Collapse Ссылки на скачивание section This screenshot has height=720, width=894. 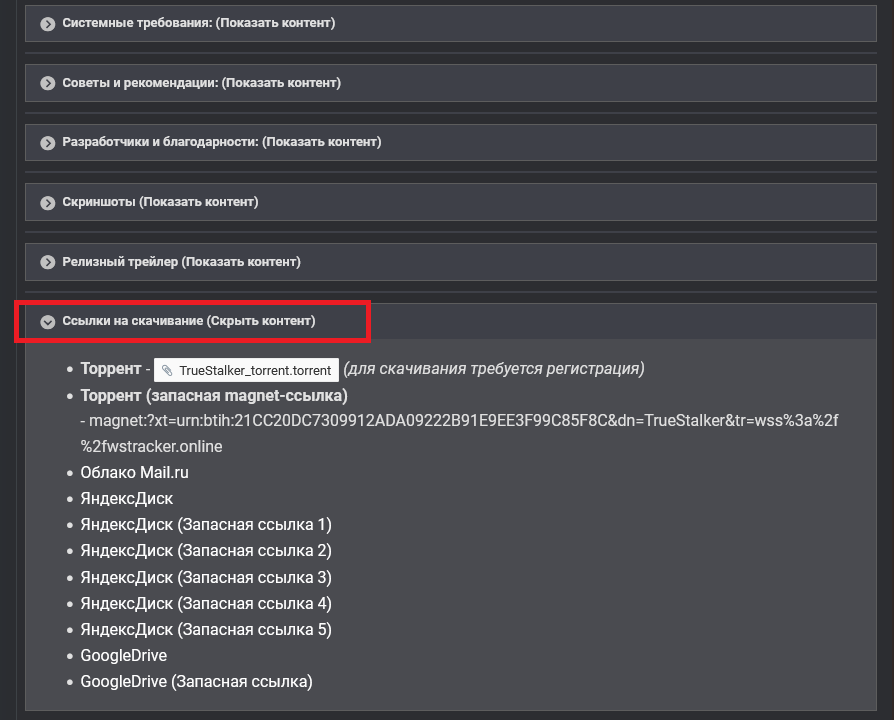tap(188, 321)
